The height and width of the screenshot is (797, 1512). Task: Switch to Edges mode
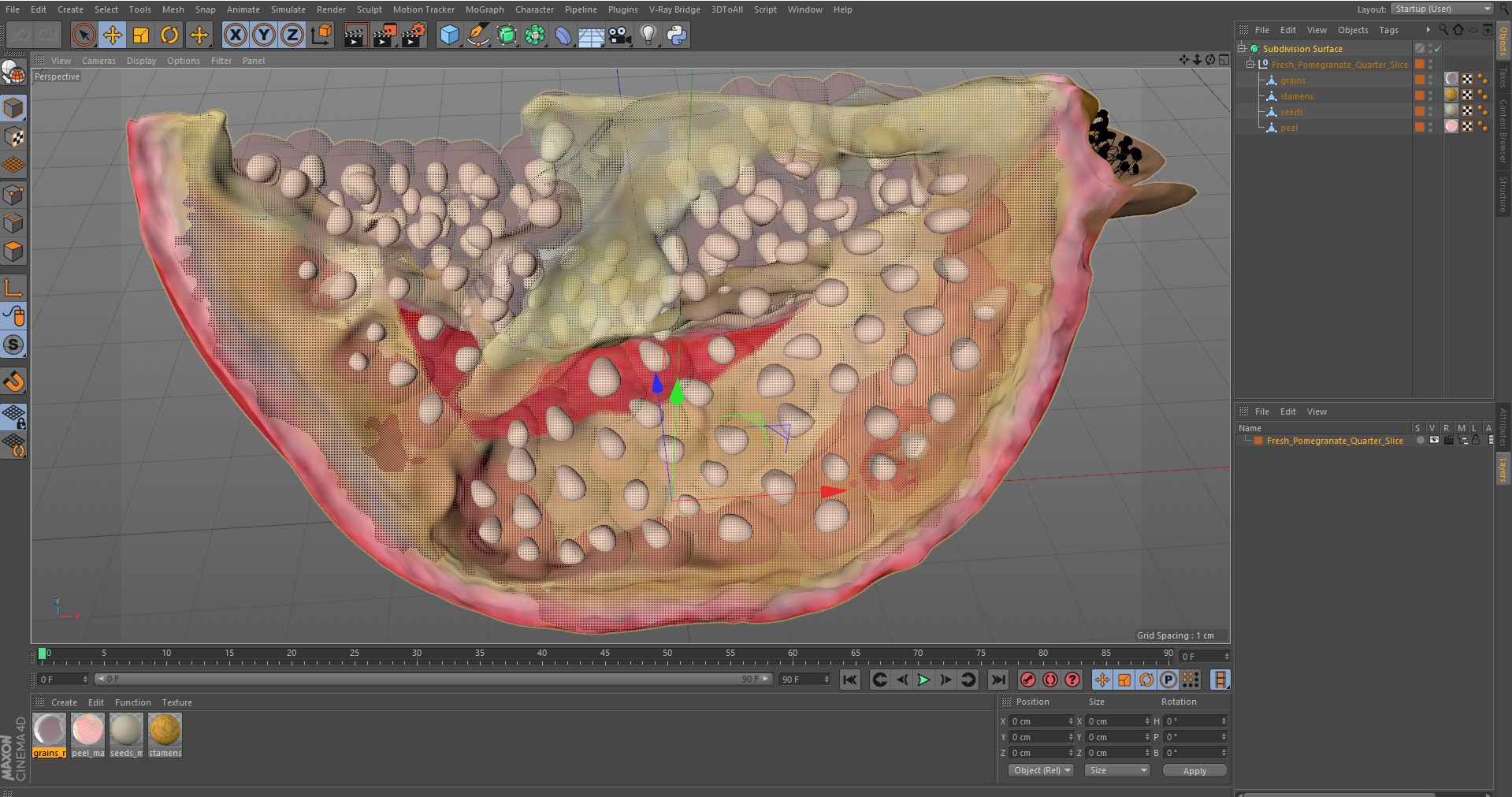point(13,223)
